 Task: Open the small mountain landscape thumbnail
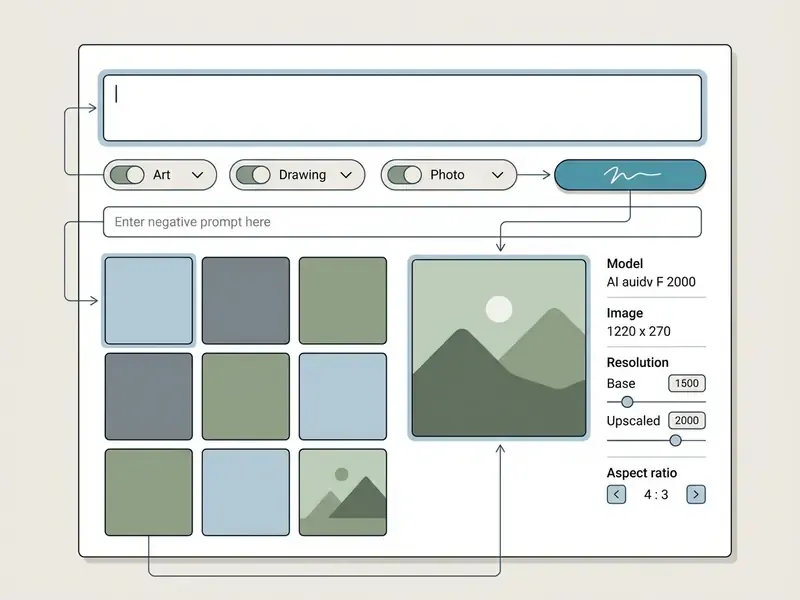point(343,492)
